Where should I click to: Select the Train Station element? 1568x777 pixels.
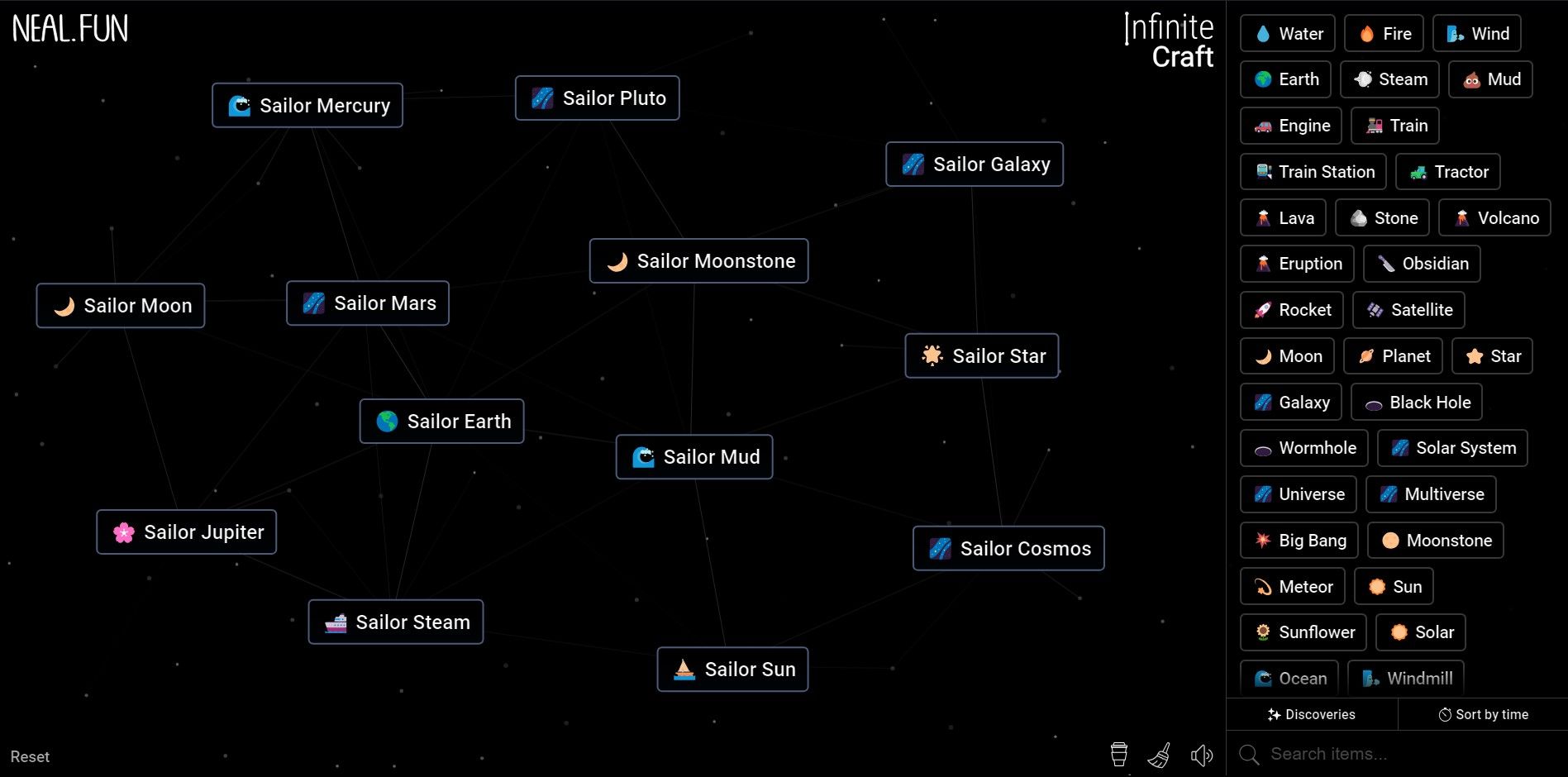tap(1313, 172)
